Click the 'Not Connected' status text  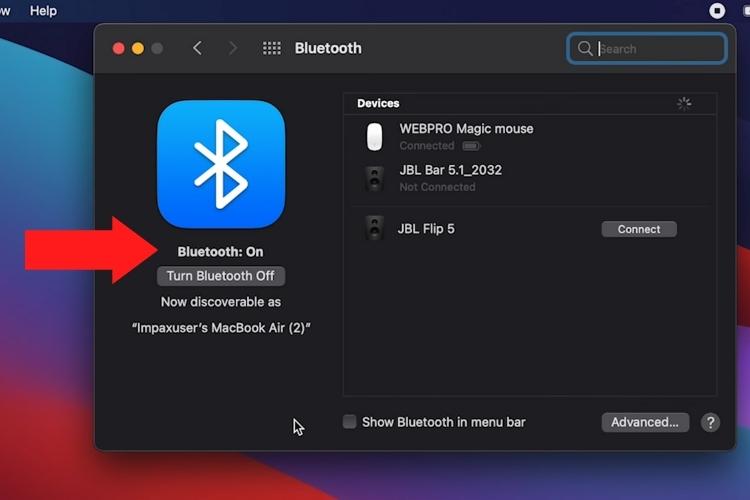(437, 187)
